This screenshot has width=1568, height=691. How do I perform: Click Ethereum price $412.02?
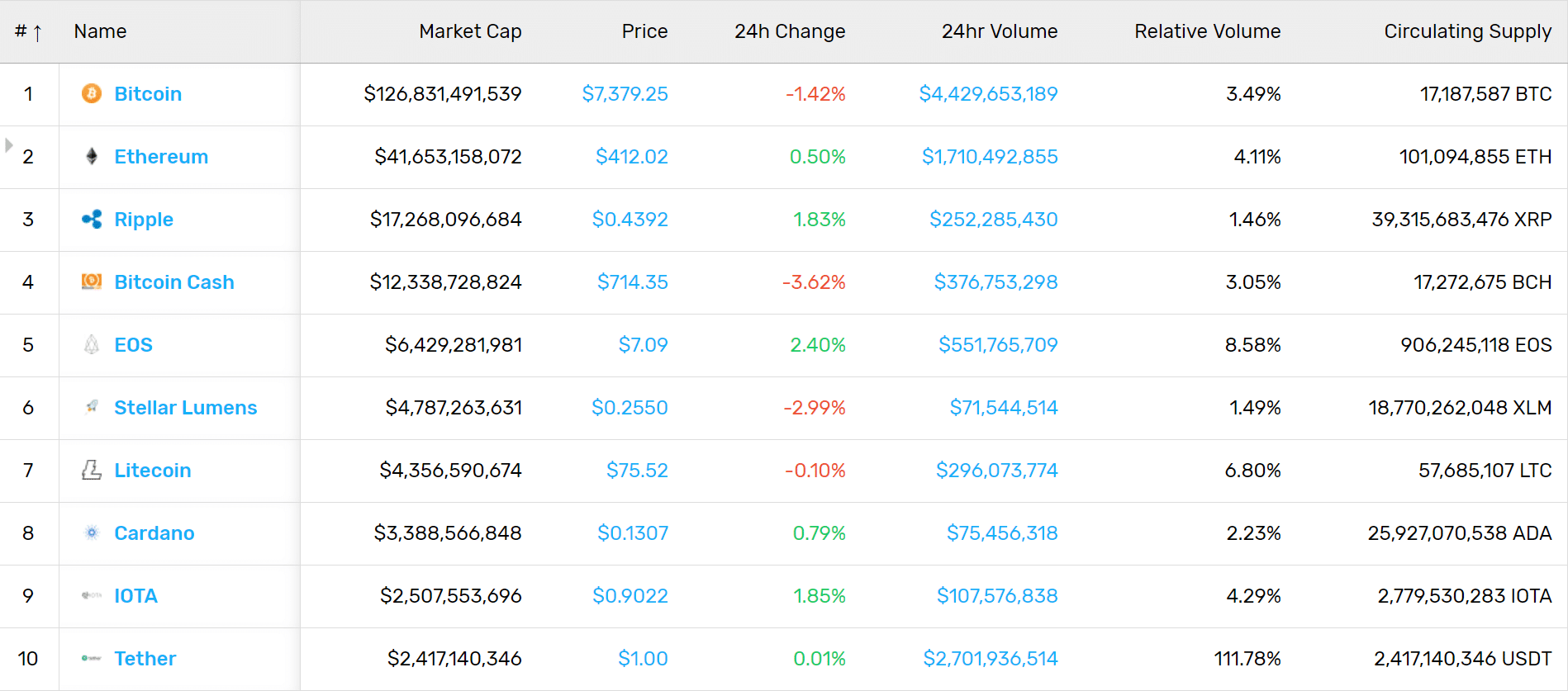point(632,157)
